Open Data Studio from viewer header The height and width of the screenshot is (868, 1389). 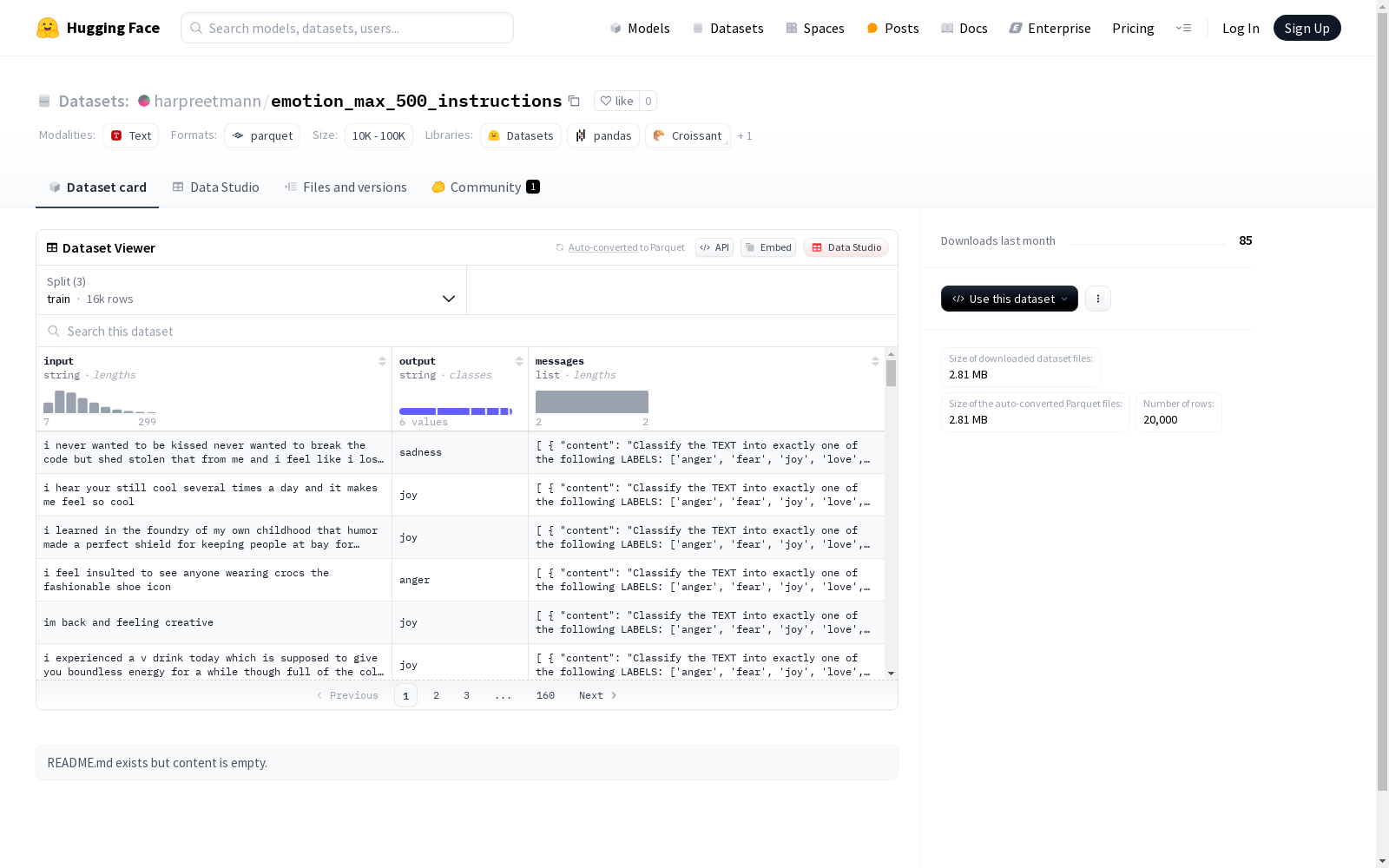[846, 247]
